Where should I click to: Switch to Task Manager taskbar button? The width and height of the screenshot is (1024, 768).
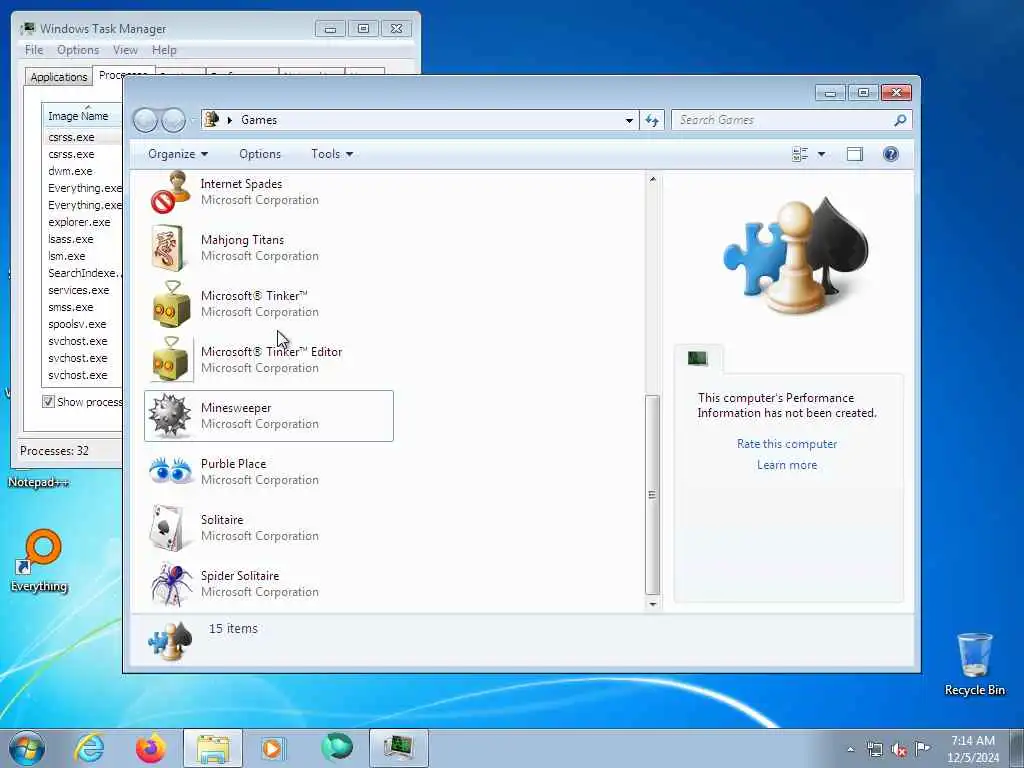(x=398, y=748)
